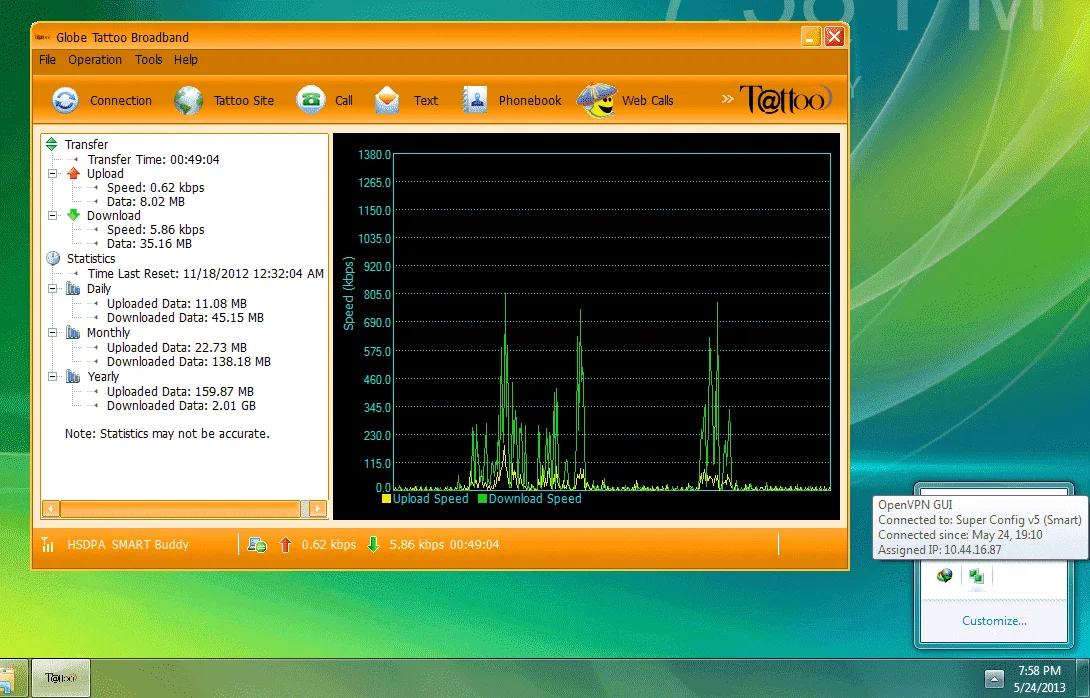The image size is (1090, 698).
Task: Open the Operation menu
Action: [95, 60]
